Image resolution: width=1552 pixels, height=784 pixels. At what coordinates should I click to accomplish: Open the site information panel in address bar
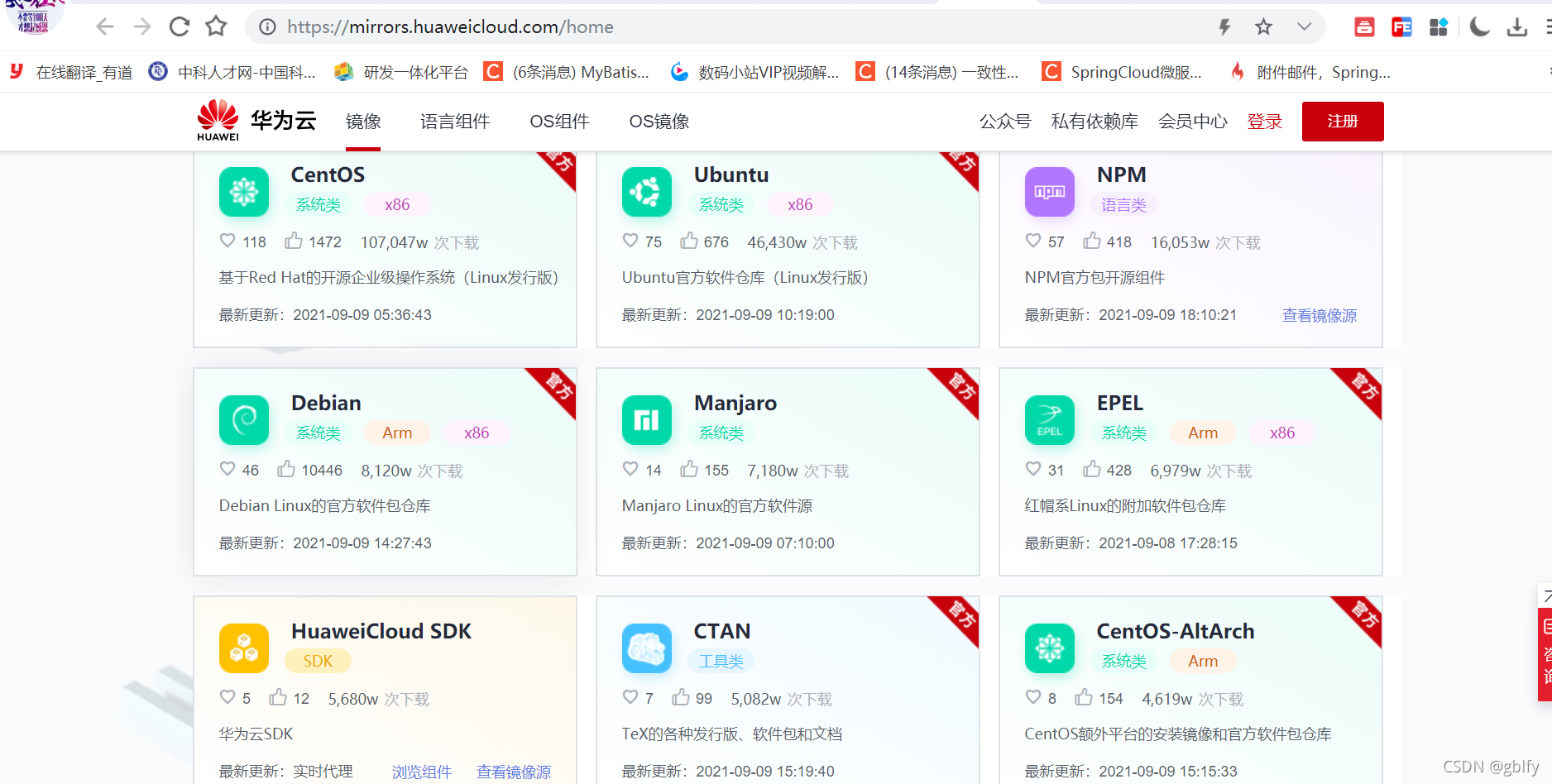click(x=266, y=26)
